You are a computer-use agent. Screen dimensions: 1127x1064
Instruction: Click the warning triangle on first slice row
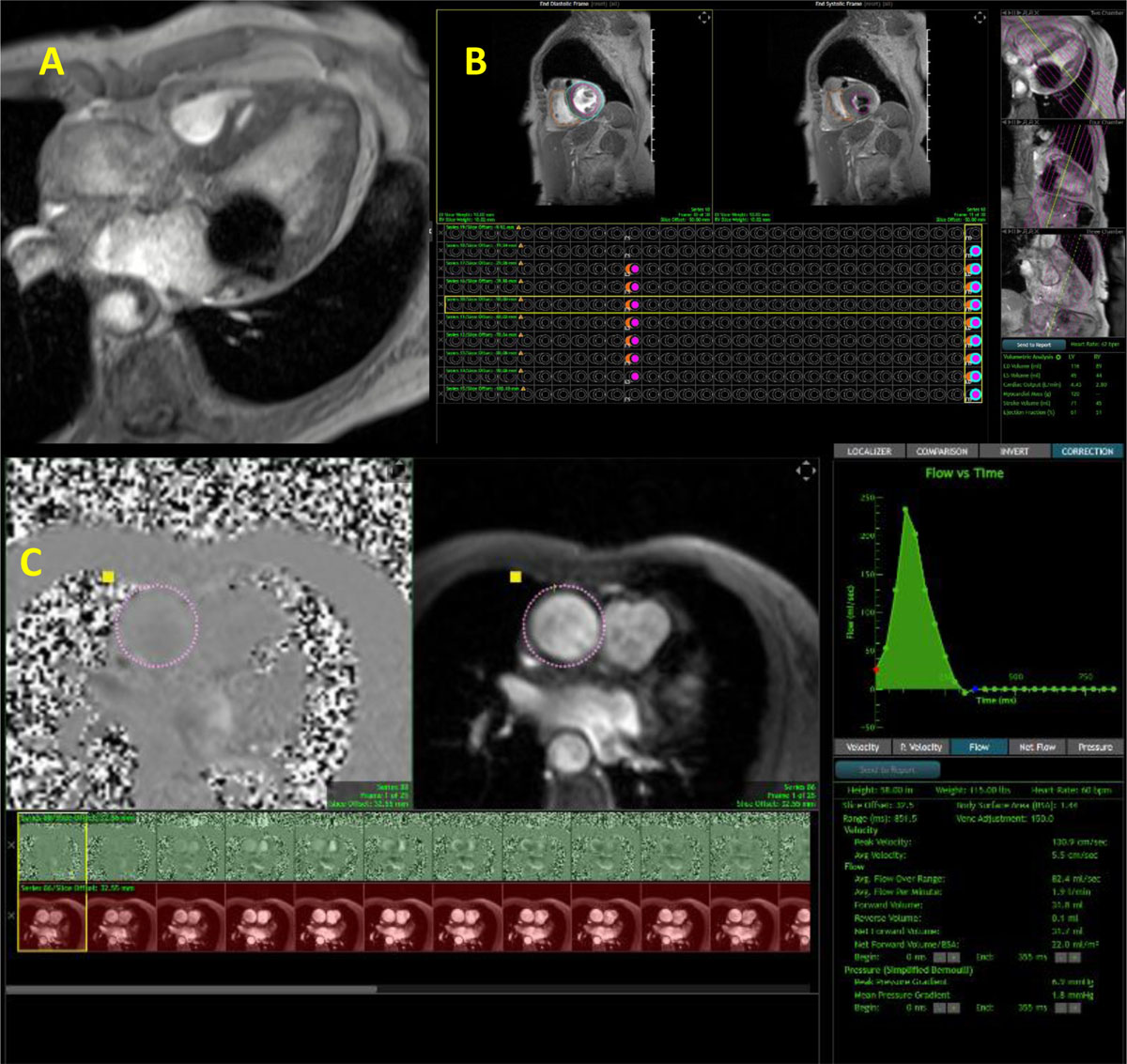tap(519, 227)
